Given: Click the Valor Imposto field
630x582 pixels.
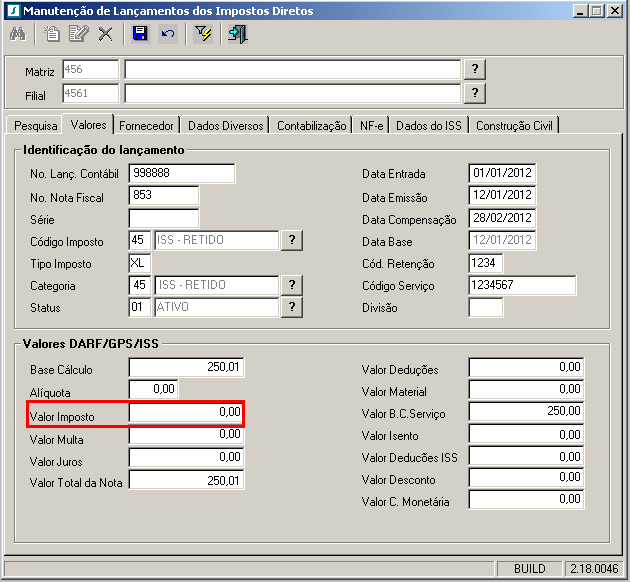Looking at the screenshot, I should tap(186, 412).
